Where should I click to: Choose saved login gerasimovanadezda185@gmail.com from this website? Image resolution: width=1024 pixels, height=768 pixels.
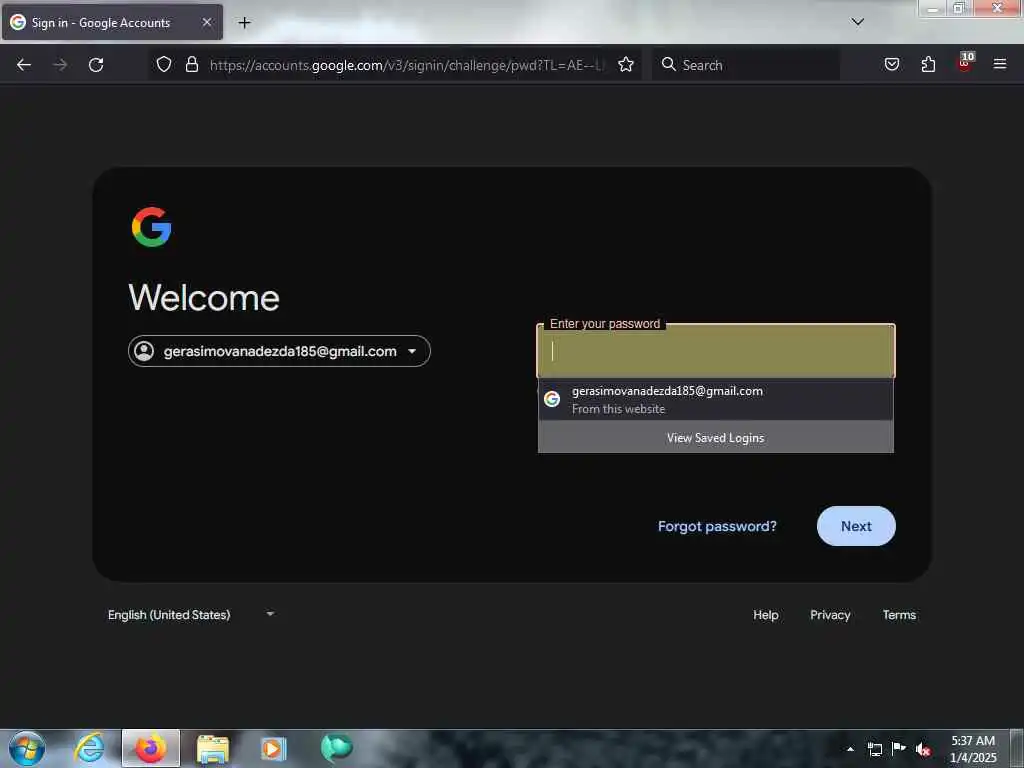[x=716, y=399]
